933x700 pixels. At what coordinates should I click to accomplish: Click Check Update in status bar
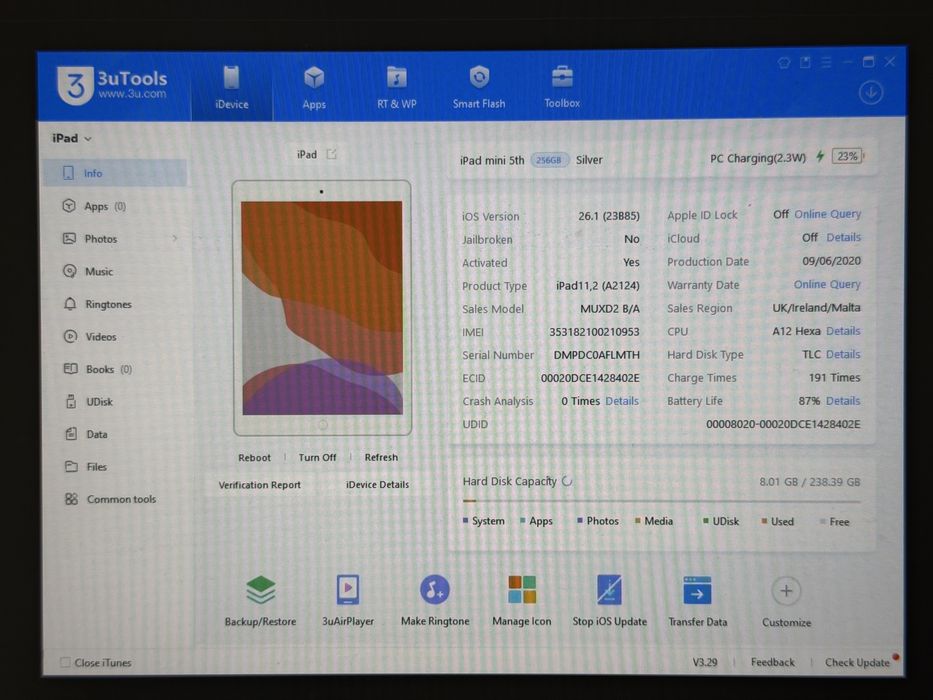pos(857,662)
